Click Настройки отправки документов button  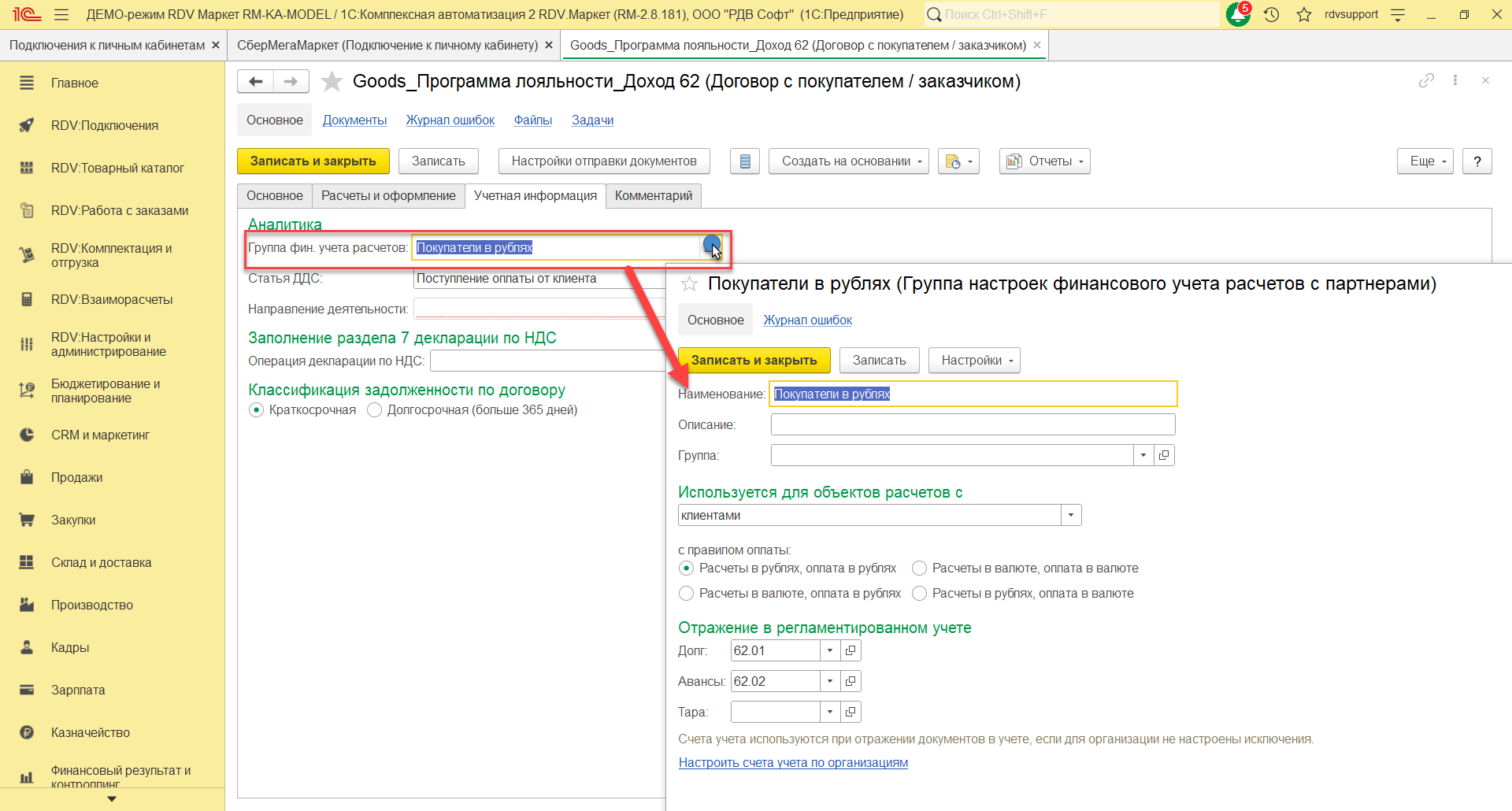pos(603,161)
